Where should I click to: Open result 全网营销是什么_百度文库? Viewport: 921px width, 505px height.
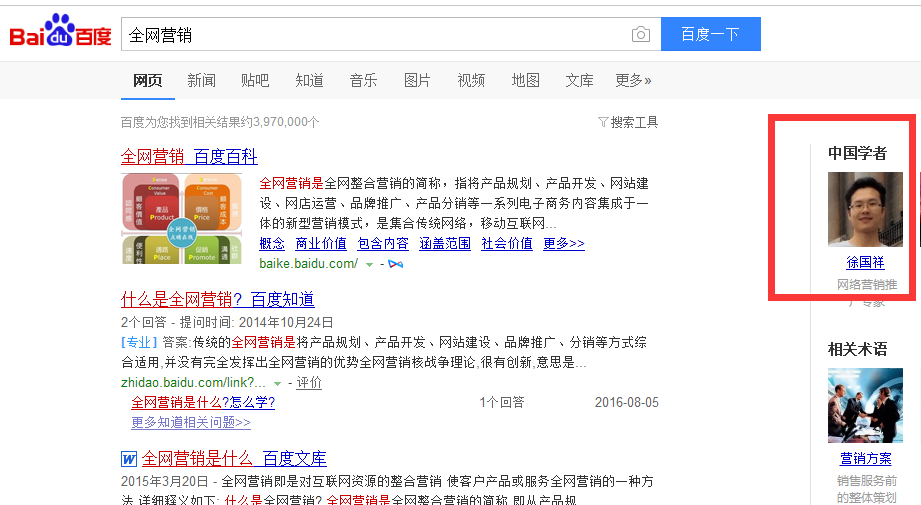(x=234, y=459)
